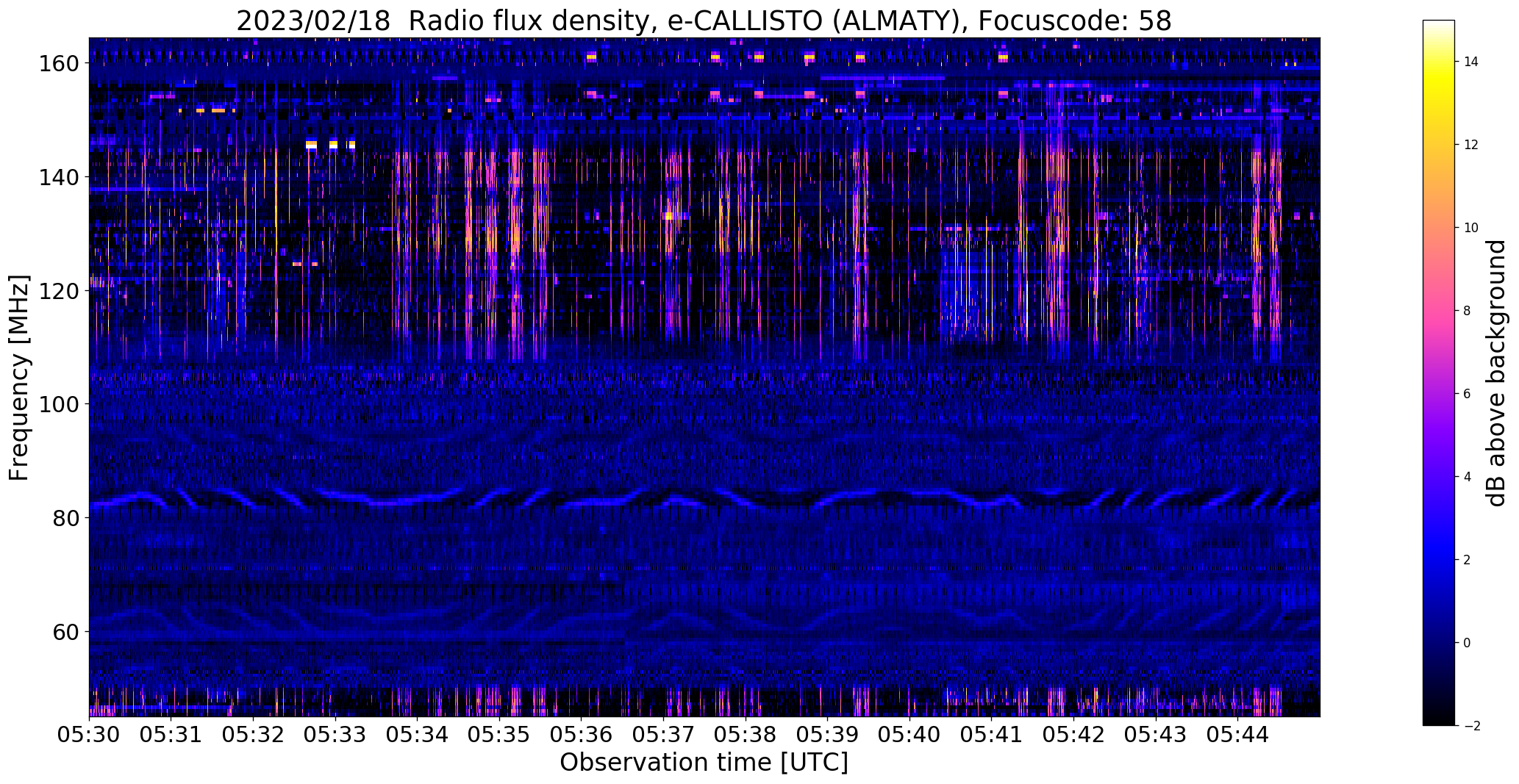The image size is (1519, 784).
Task: Click the colorbar tick value 10
Action: (x=1470, y=228)
